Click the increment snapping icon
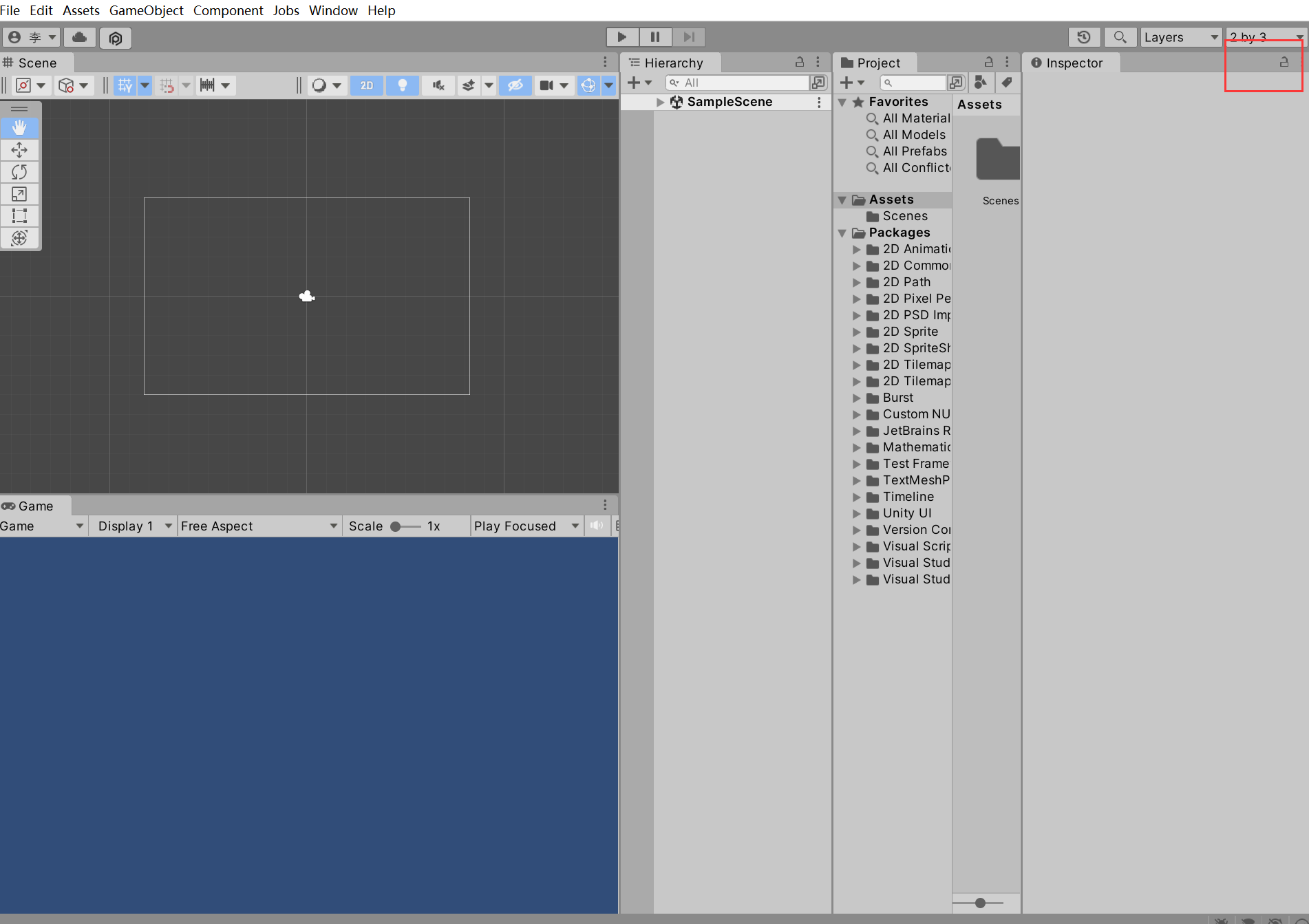Viewport: 1309px width, 924px height. (206, 85)
